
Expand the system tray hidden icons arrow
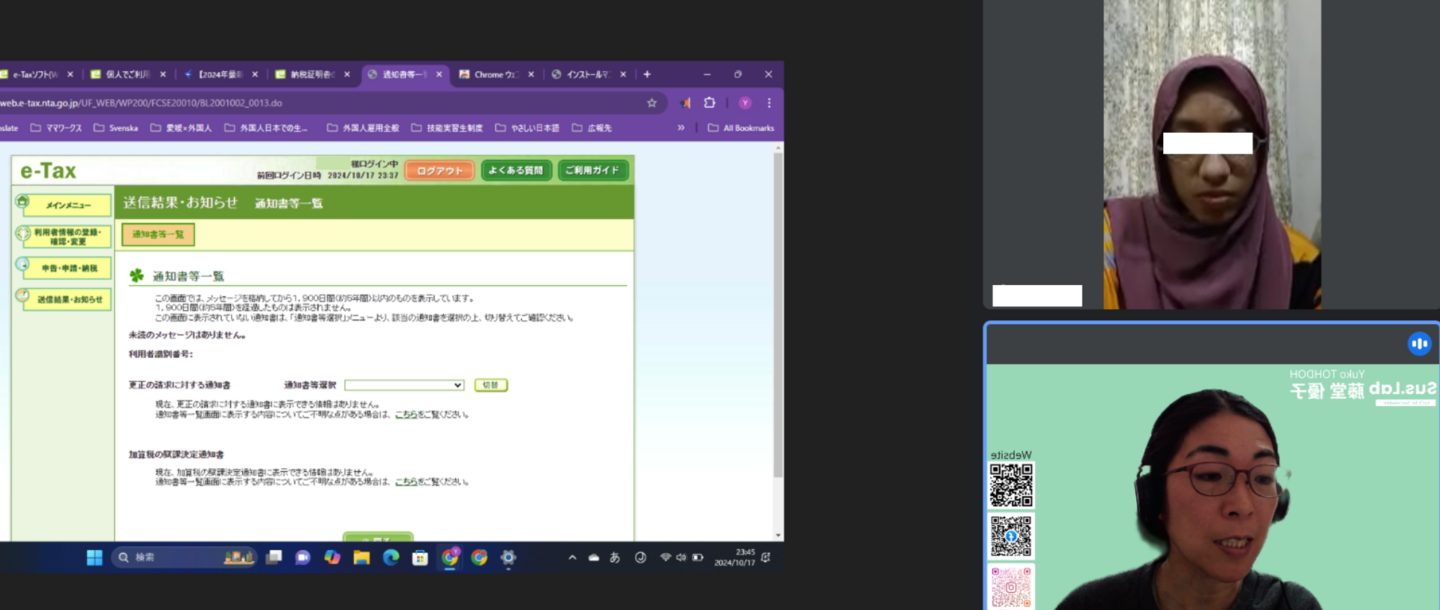(x=572, y=557)
